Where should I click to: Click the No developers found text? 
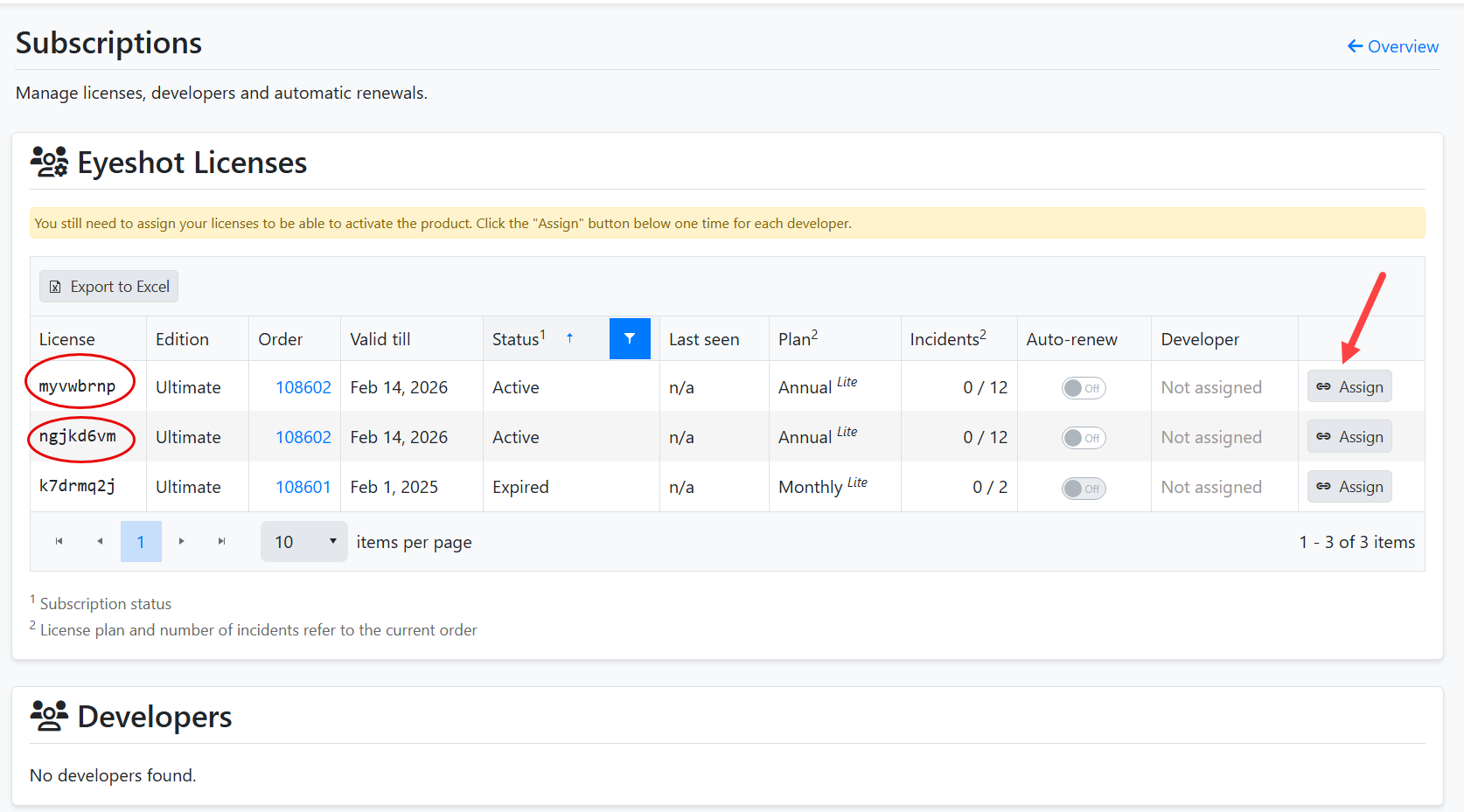coord(113,775)
